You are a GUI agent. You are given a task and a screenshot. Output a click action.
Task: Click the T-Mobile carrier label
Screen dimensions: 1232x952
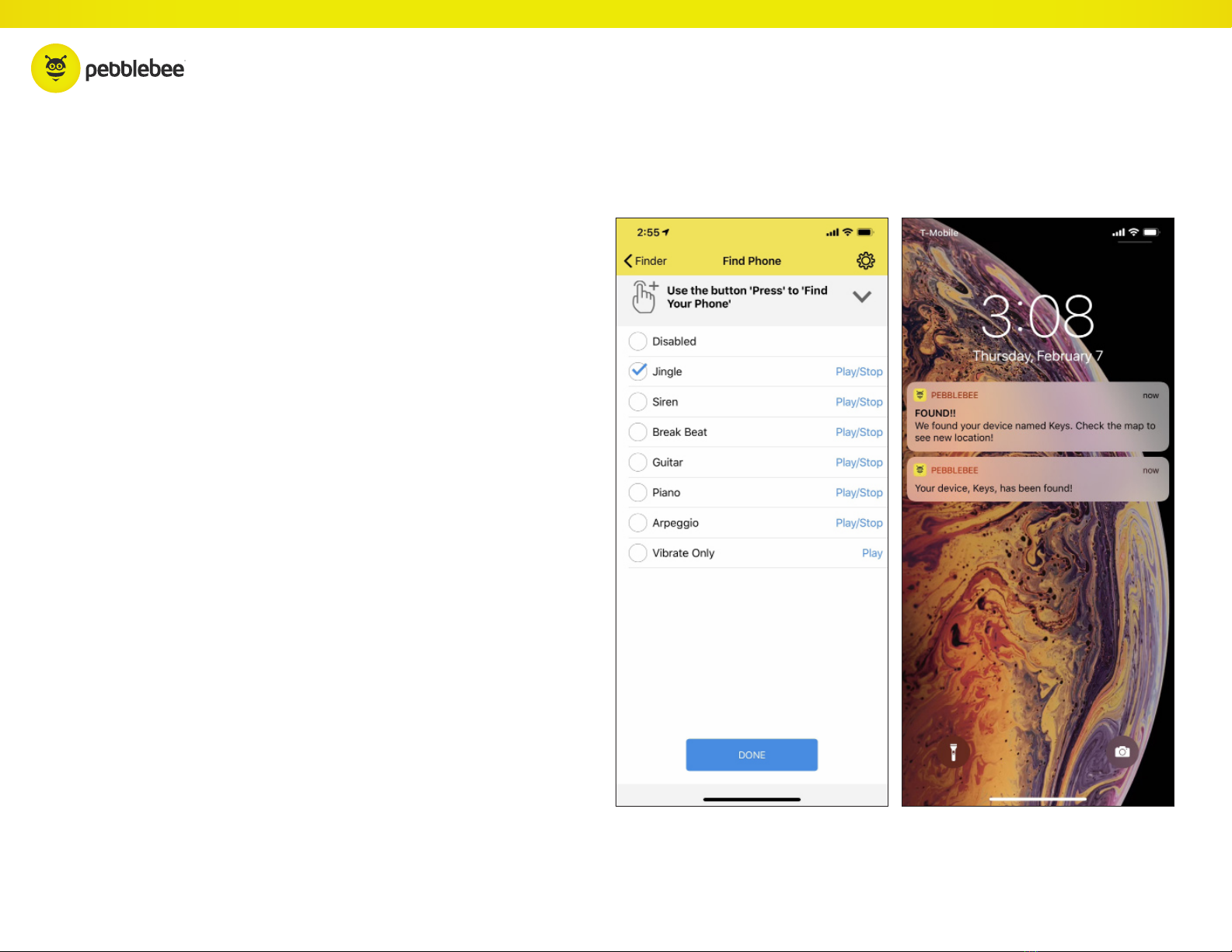(939, 233)
